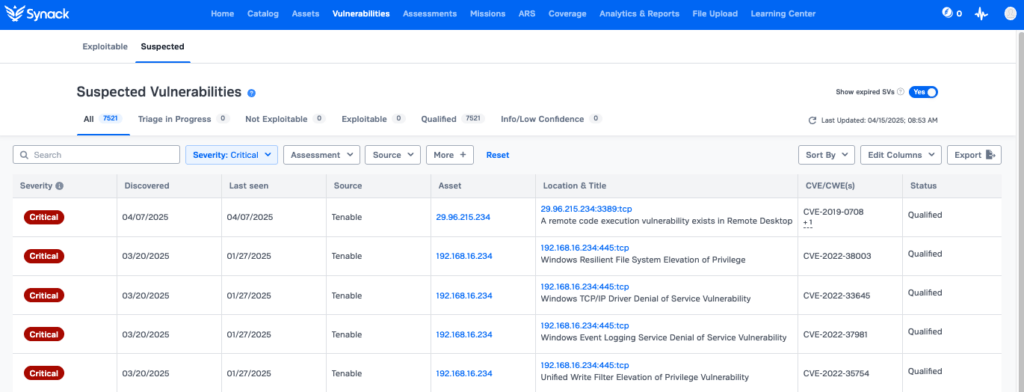The image size is (1024, 392).
Task: Open the Severity: Critical filter dropdown
Action: [x=232, y=155]
